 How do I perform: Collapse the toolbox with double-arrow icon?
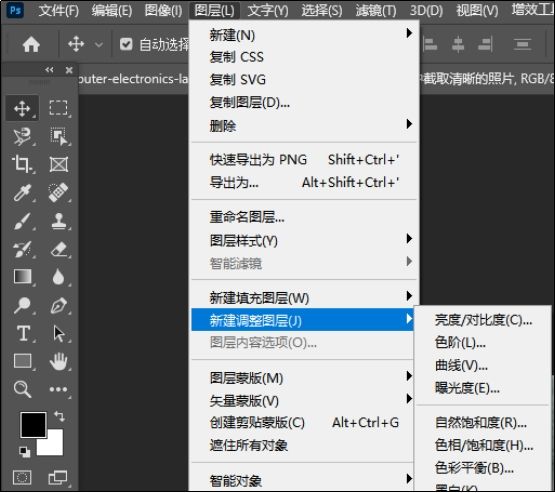click(49, 70)
